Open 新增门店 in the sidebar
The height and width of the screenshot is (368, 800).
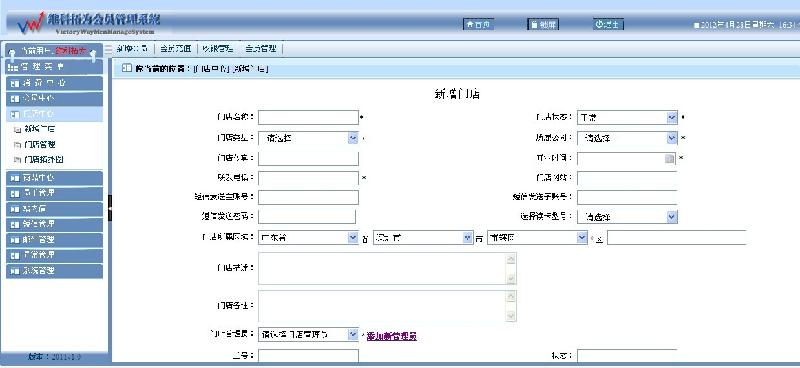40,129
